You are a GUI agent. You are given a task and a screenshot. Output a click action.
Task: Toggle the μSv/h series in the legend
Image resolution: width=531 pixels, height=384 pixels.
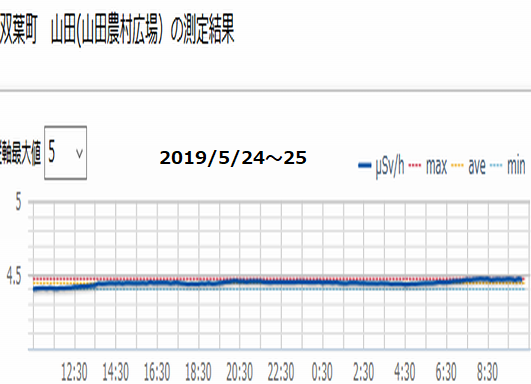click(x=382, y=166)
